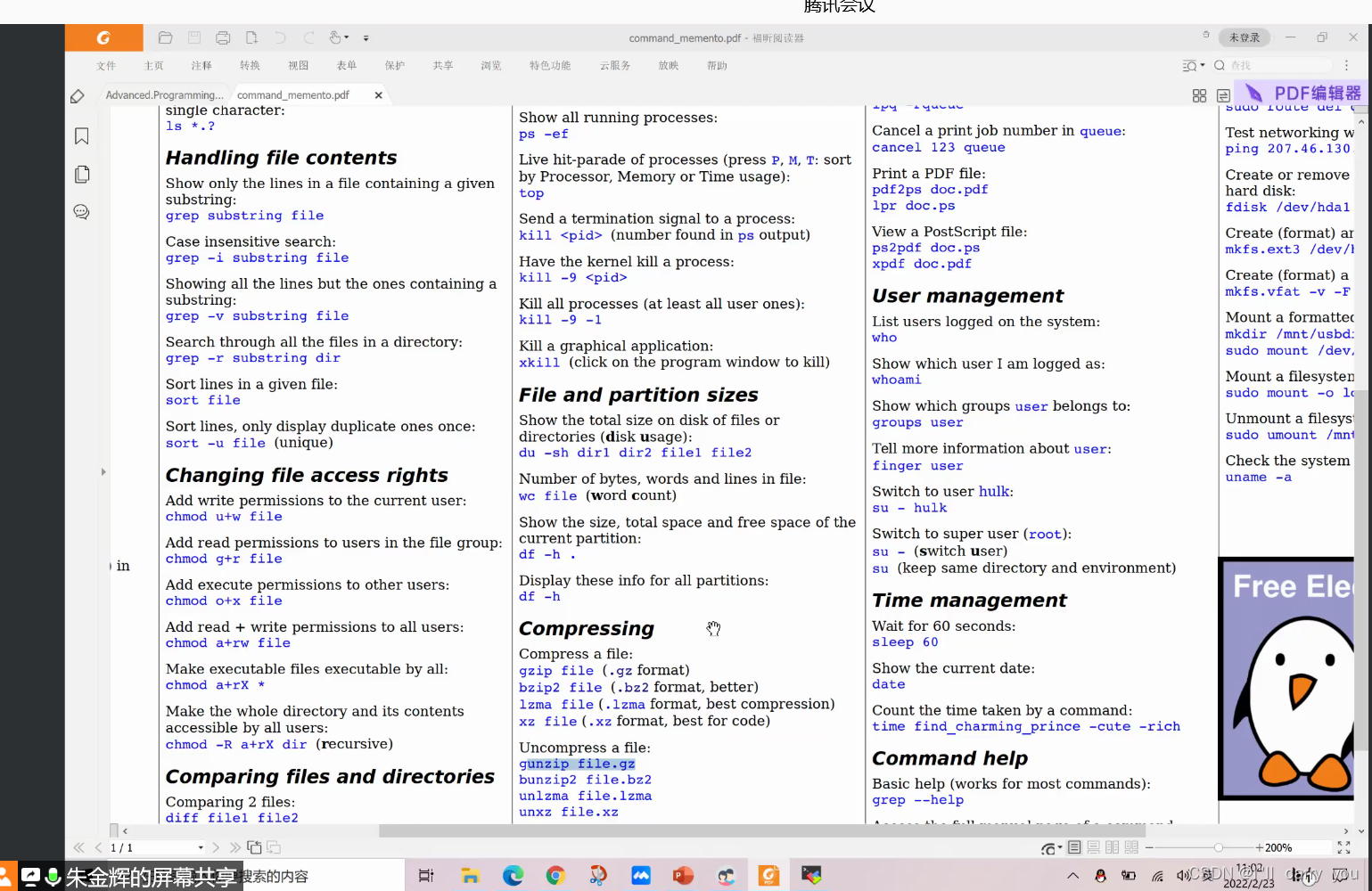Viewport: 1372px width, 891px height.
Task: Expand the left navigation panel arrow
Action: 103,472
